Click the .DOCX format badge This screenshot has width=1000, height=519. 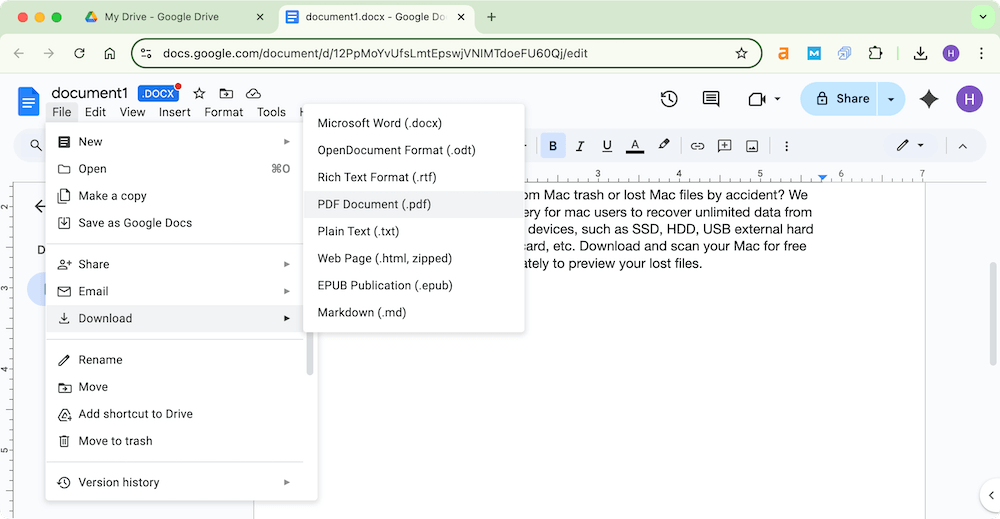coord(158,94)
